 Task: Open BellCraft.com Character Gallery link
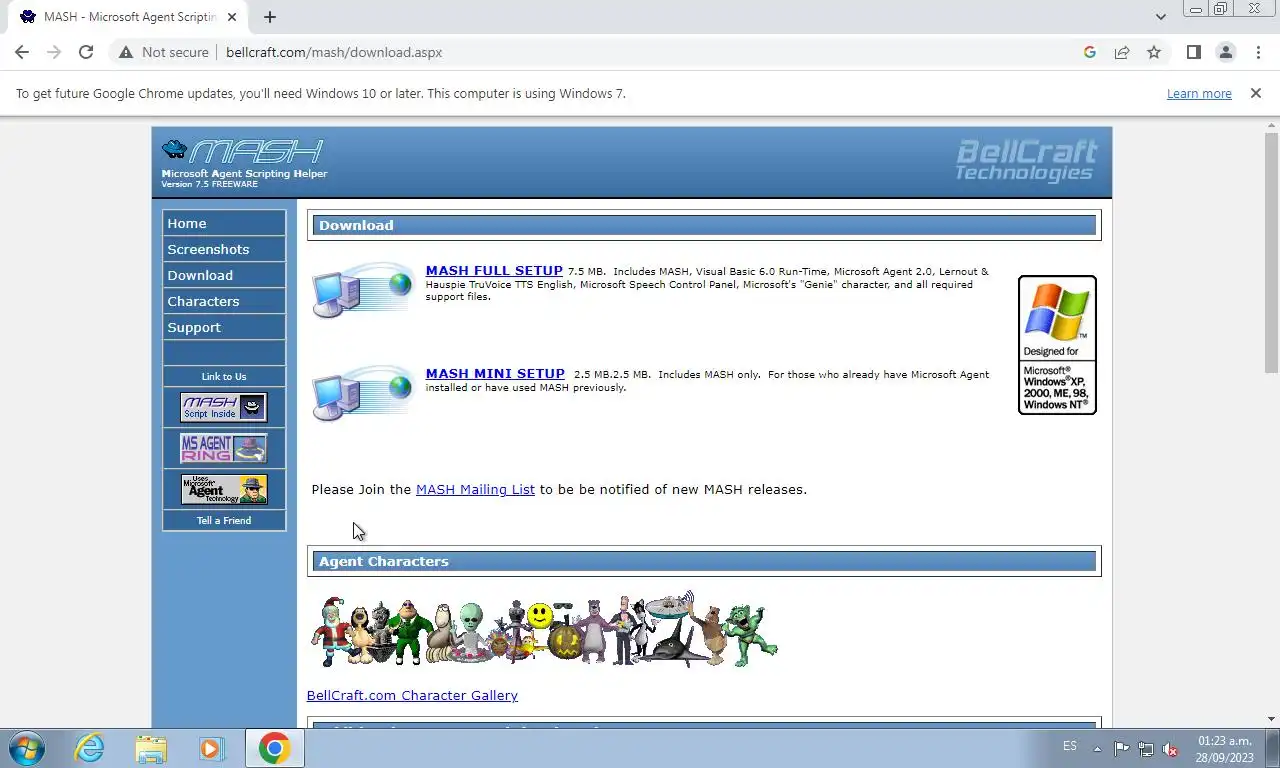pos(412,696)
